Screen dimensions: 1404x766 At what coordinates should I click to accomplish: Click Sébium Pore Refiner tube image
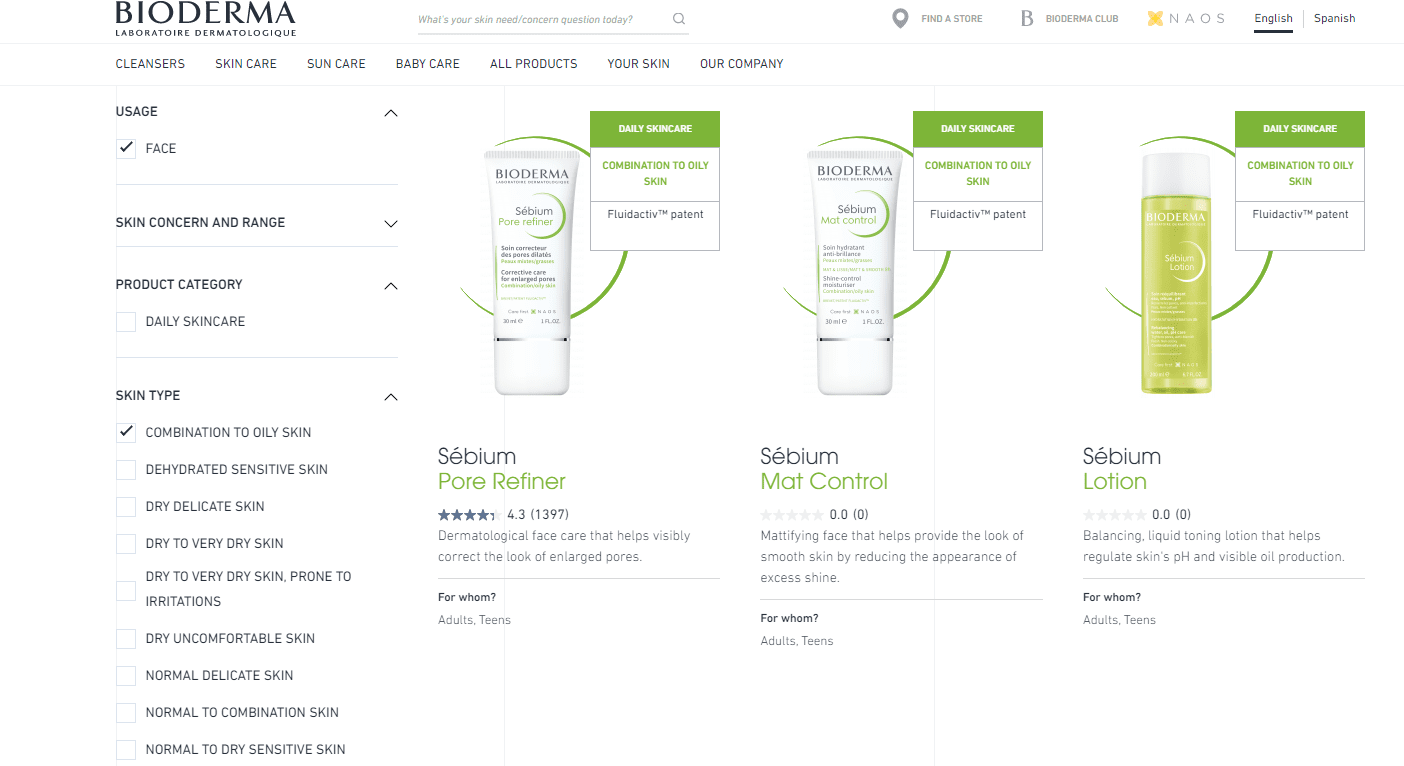pyautogui.click(x=531, y=272)
